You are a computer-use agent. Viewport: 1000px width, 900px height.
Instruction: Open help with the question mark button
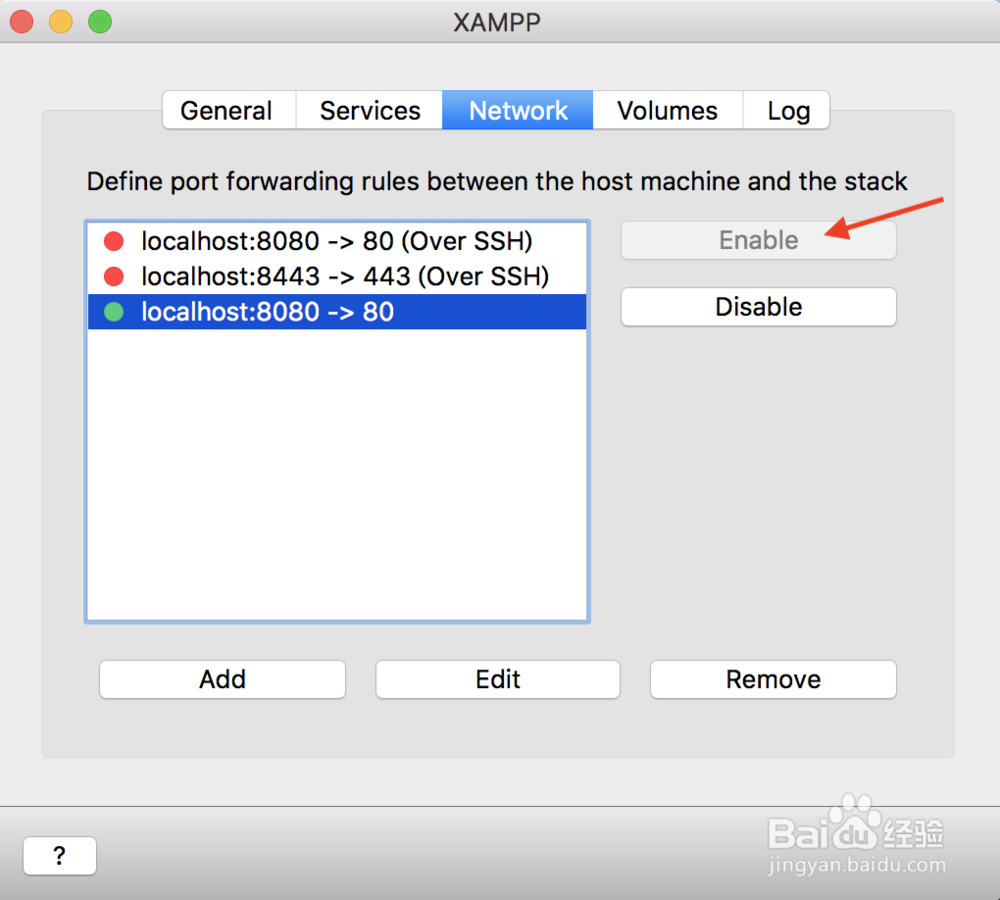pyautogui.click(x=59, y=855)
